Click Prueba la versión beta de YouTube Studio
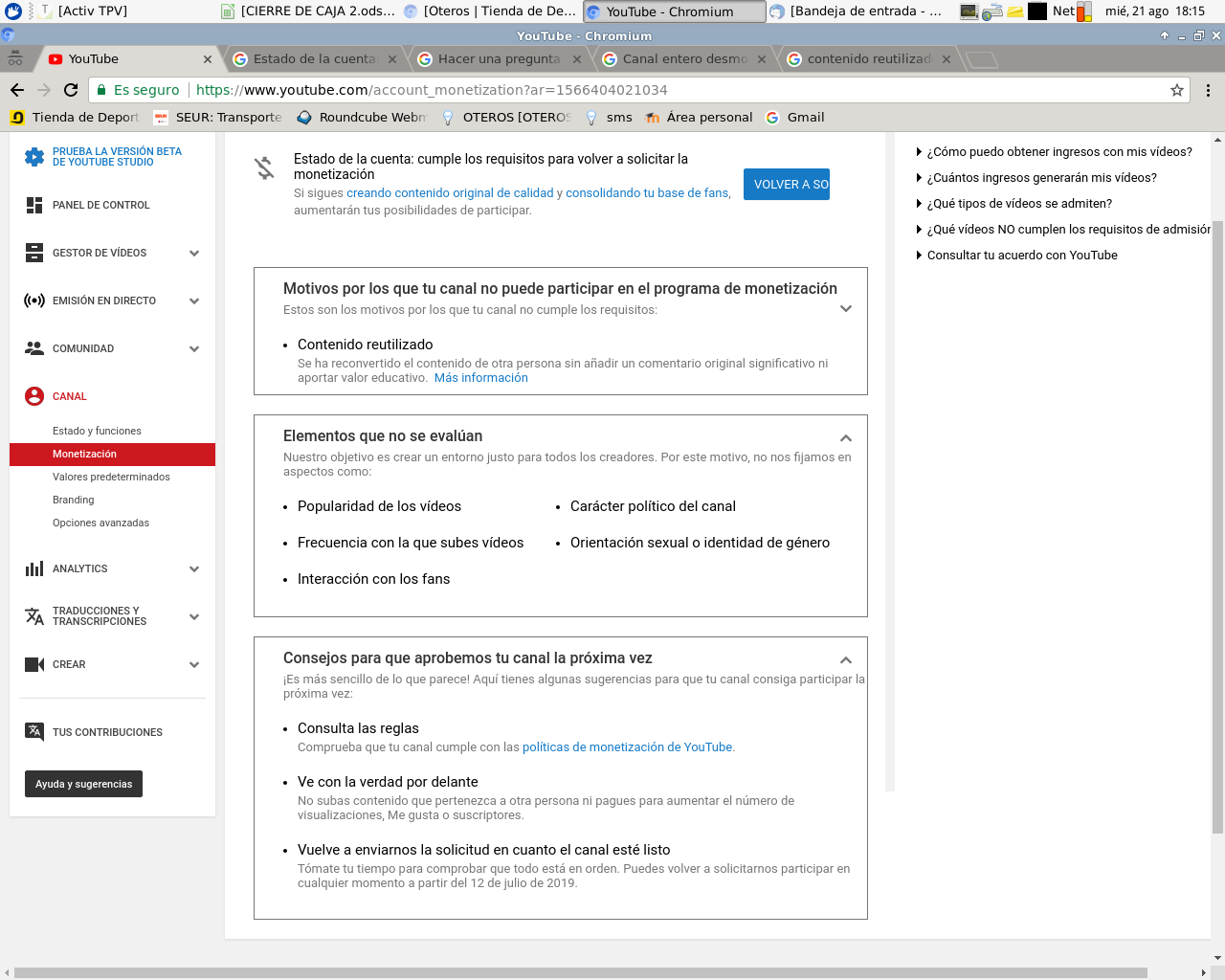Image resolution: width=1225 pixels, height=980 pixels. click(117, 157)
